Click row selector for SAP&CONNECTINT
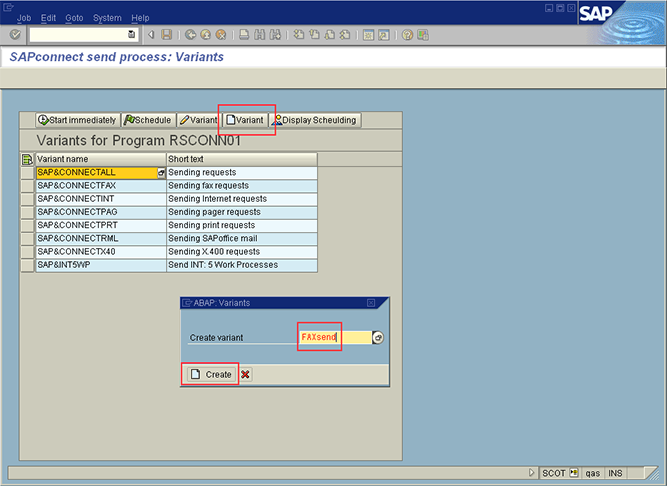 27,199
